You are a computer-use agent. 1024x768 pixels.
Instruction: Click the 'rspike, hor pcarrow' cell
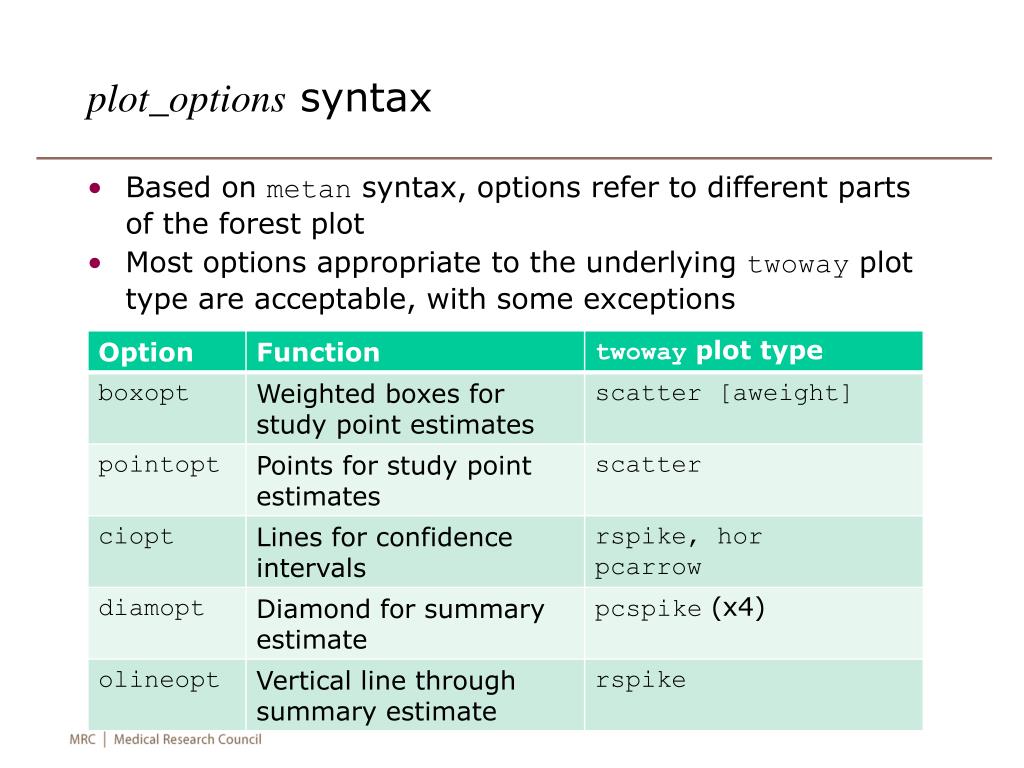click(x=754, y=551)
